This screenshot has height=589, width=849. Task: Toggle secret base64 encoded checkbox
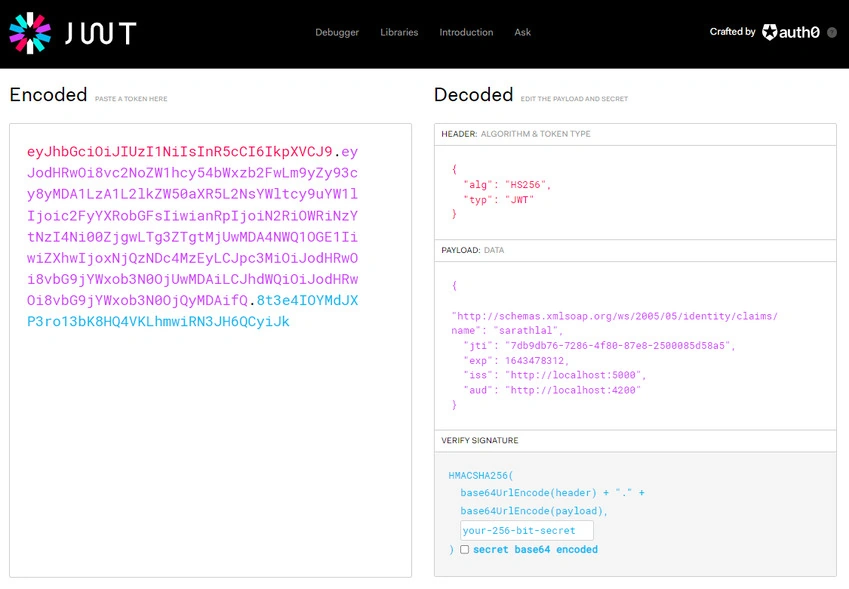pos(465,549)
